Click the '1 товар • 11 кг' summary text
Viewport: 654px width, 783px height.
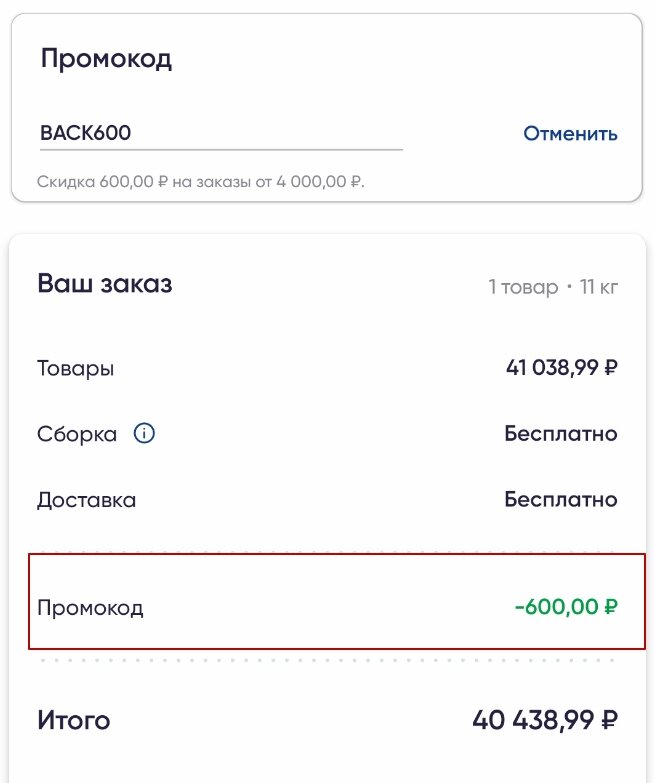(x=552, y=287)
